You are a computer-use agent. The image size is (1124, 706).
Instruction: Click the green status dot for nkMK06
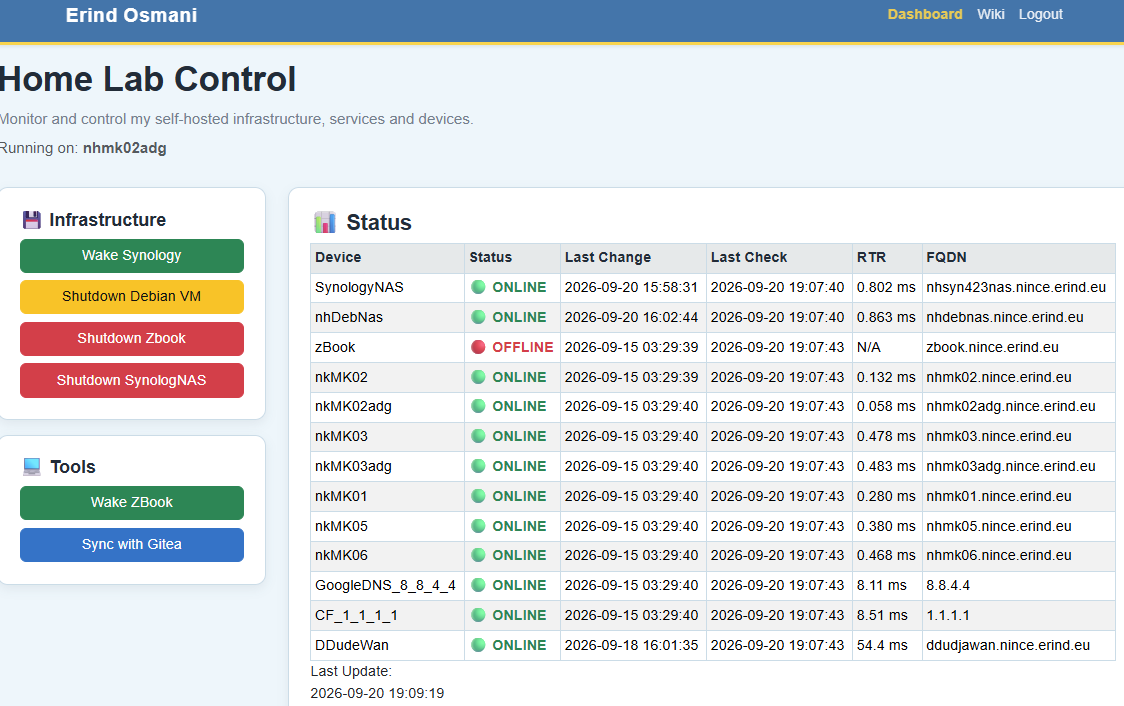(x=478, y=555)
